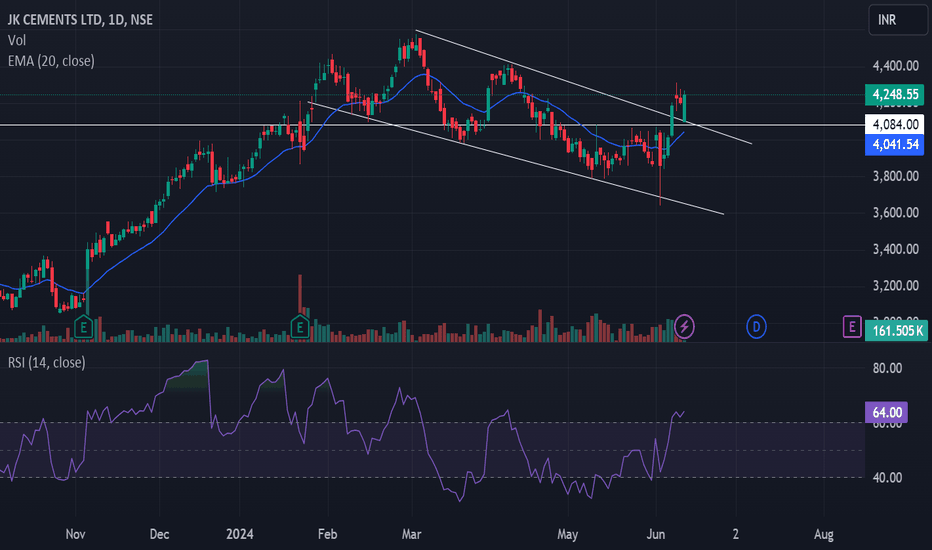This screenshot has width=932, height=550.
Task: Click the Dec label on time axis
Action: 159,534
